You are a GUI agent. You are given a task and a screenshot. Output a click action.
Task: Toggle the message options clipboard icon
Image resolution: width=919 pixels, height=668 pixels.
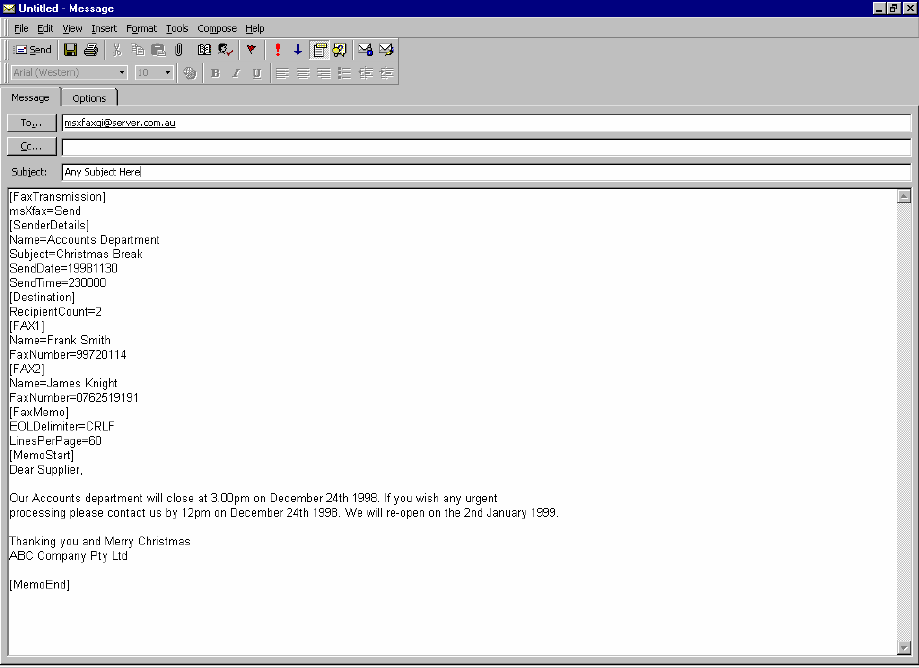[x=319, y=50]
